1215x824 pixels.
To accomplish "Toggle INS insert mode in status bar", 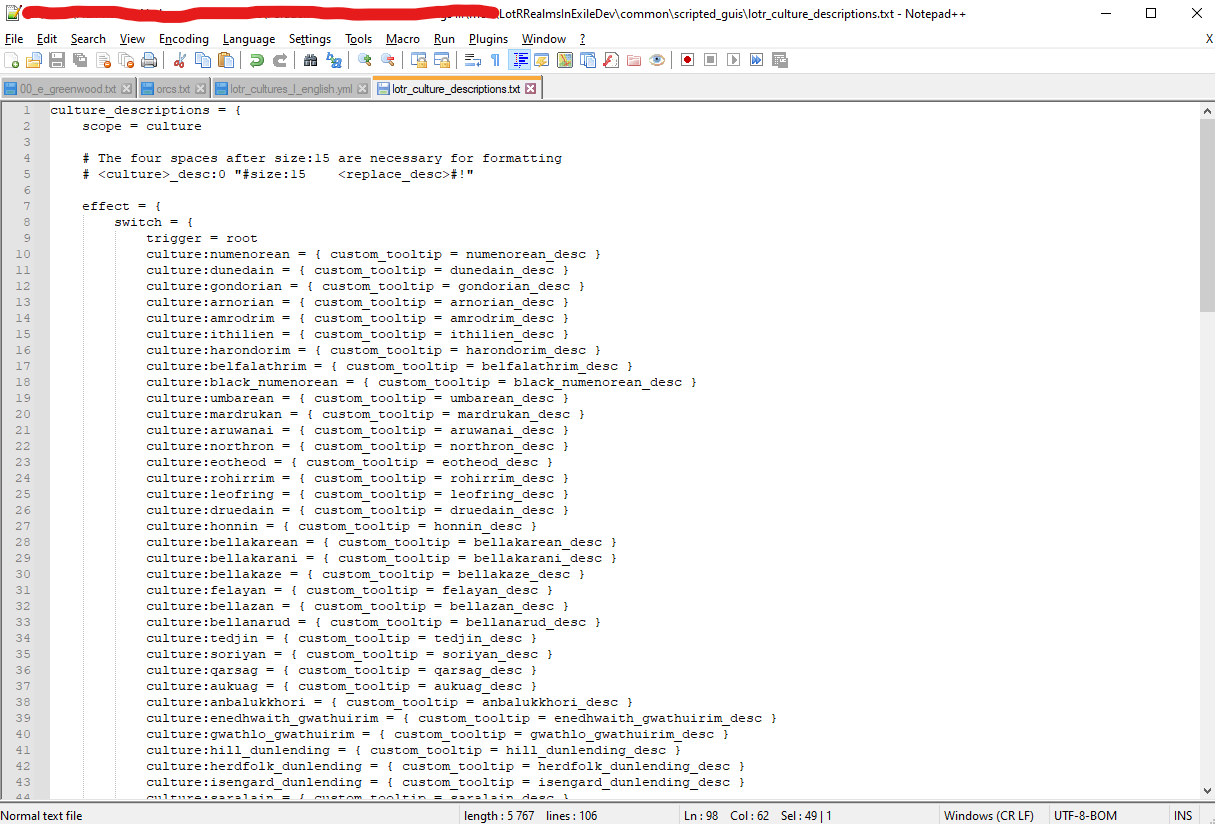I will 1183,815.
